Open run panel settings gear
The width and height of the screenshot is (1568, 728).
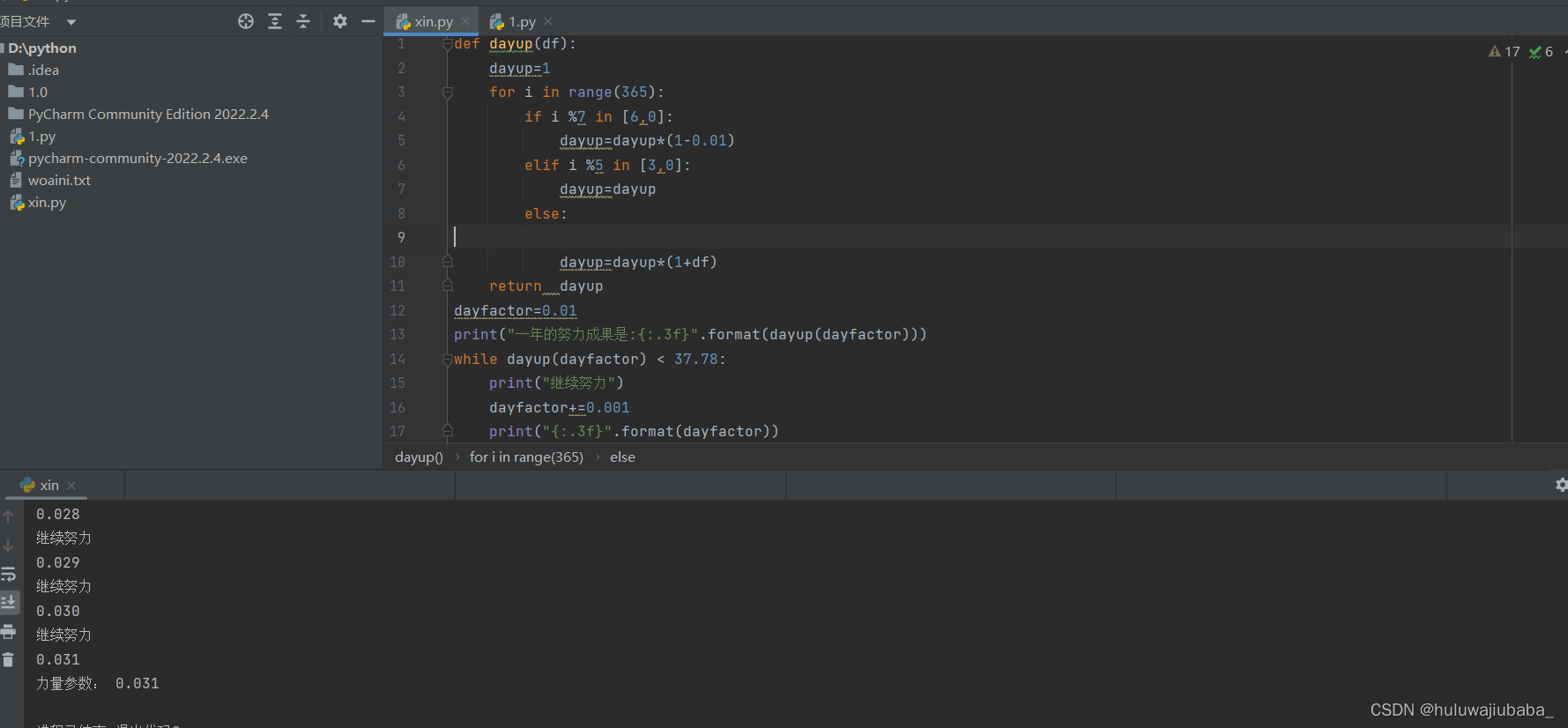tap(1561, 485)
